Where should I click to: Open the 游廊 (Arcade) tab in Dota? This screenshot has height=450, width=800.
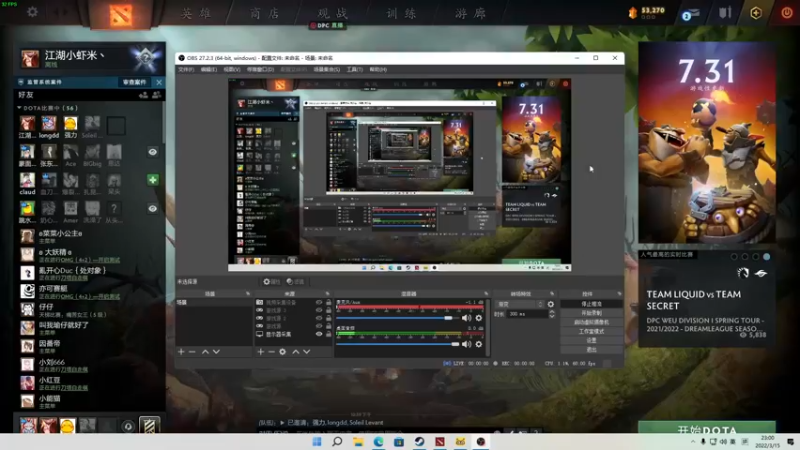[x=470, y=13]
